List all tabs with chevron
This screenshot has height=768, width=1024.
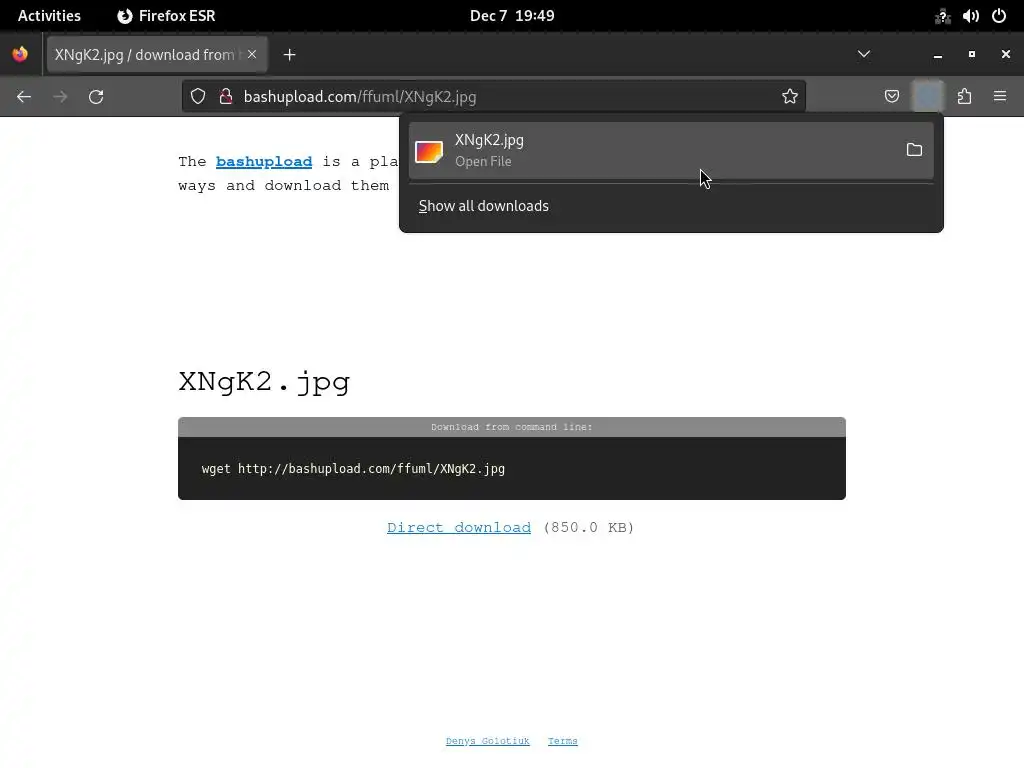pyautogui.click(x=863, y=54)
